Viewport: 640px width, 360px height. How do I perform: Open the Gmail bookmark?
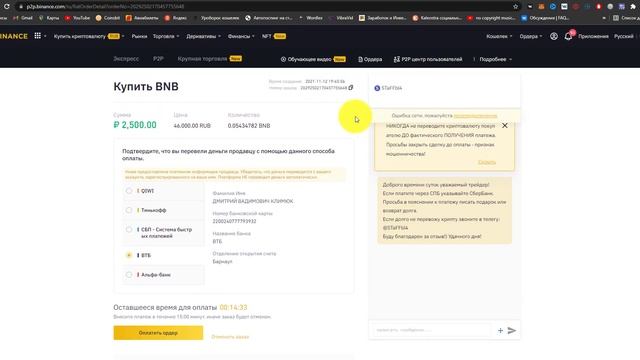(x=23, y=18)
